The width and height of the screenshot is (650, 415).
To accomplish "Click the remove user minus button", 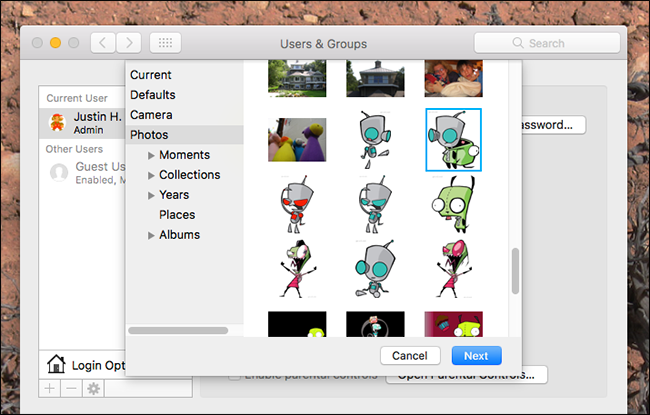I will (71, 388).
